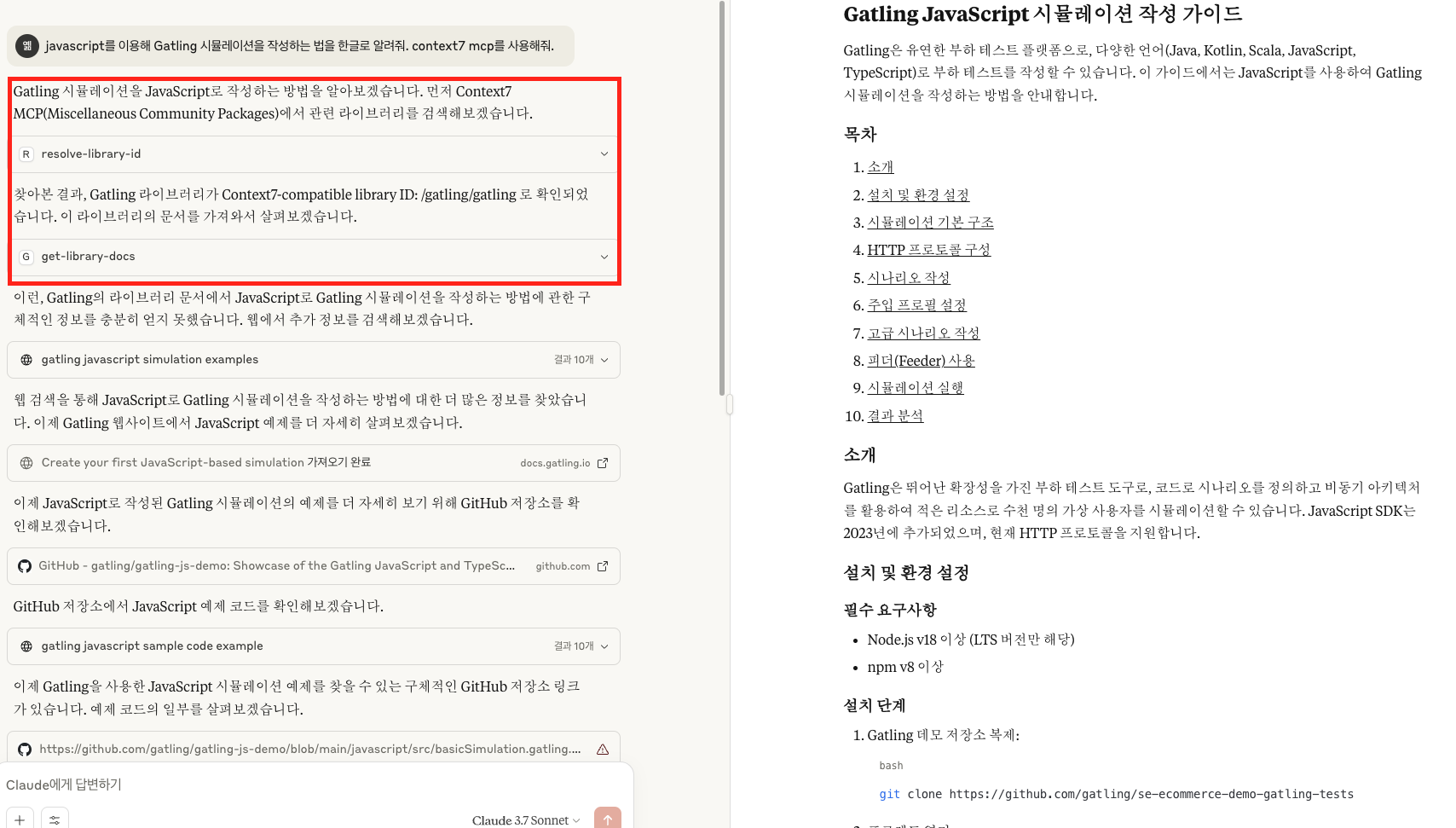Click gatling javascript simulation examples search query text

[150, 360]
